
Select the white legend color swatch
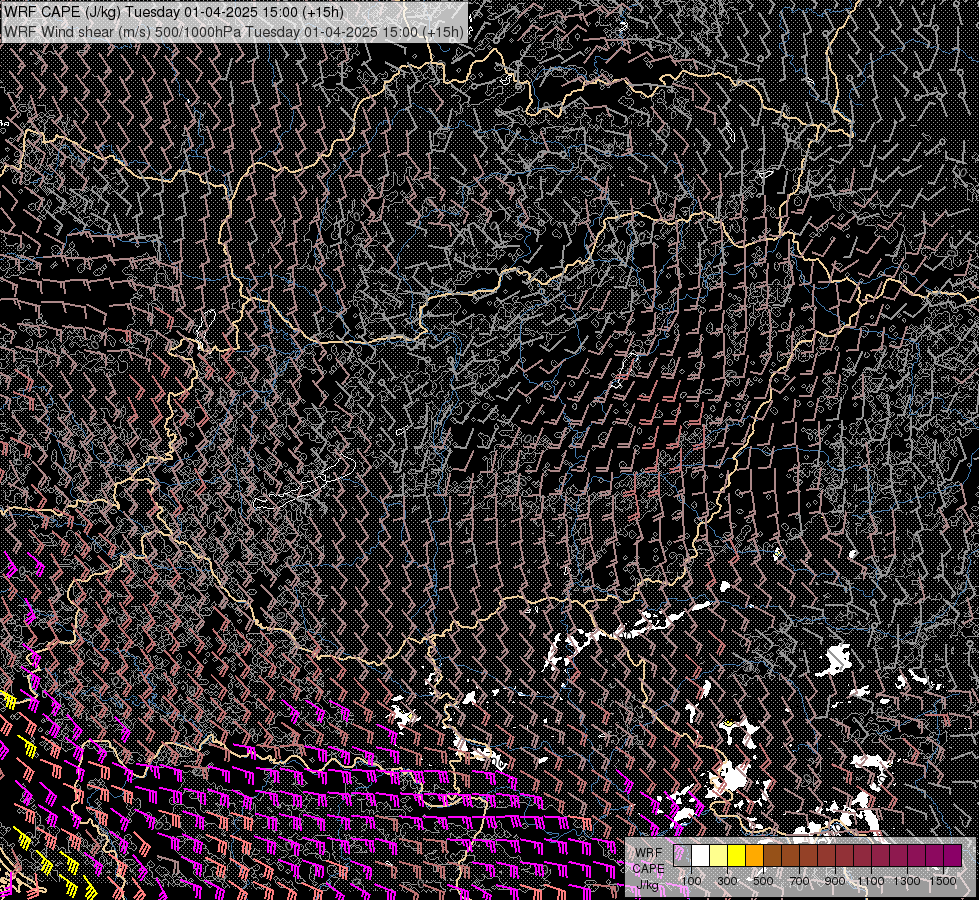click(x=701, y=855)
